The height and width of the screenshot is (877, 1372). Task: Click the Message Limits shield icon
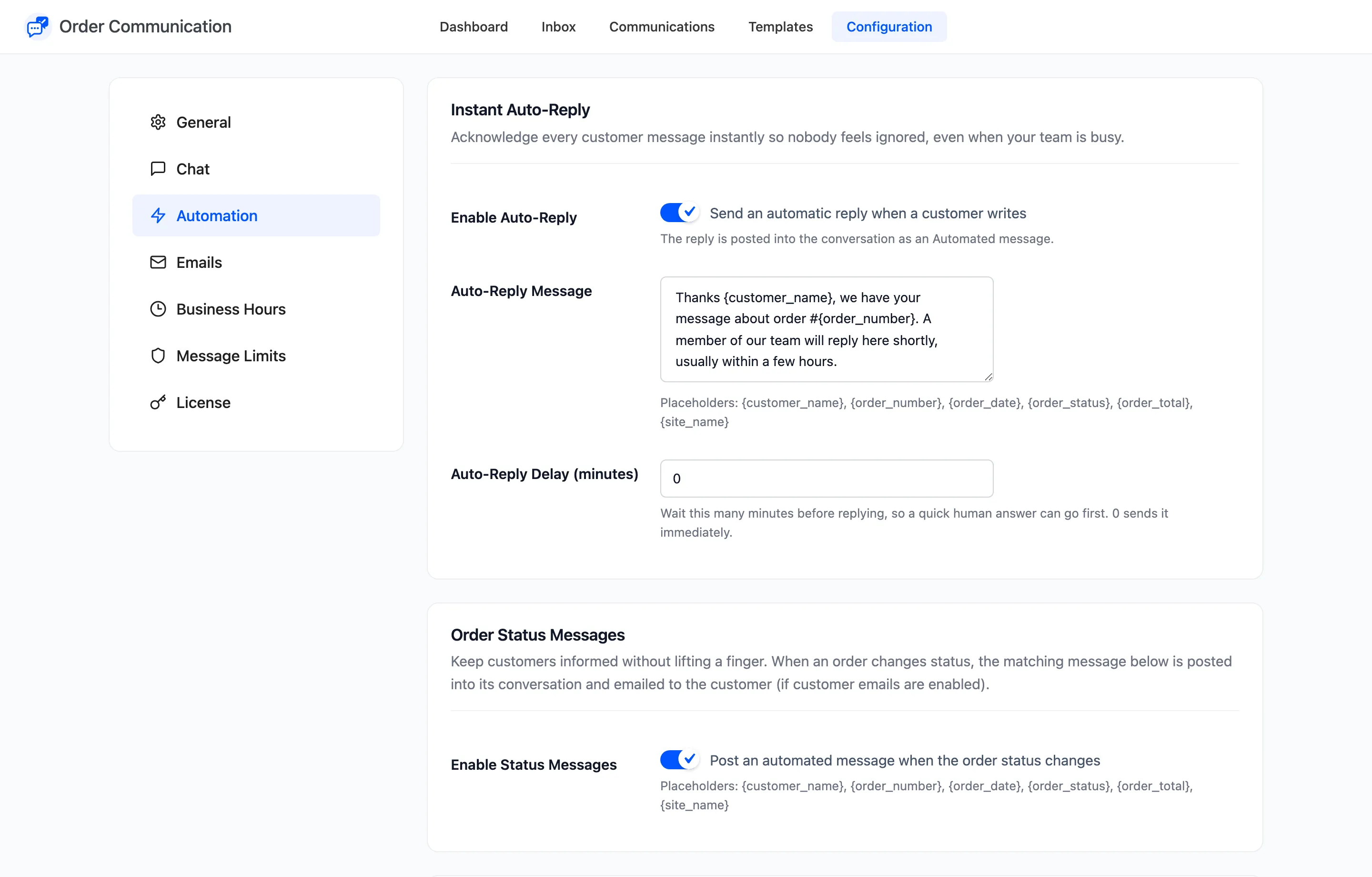click(158, 356)
